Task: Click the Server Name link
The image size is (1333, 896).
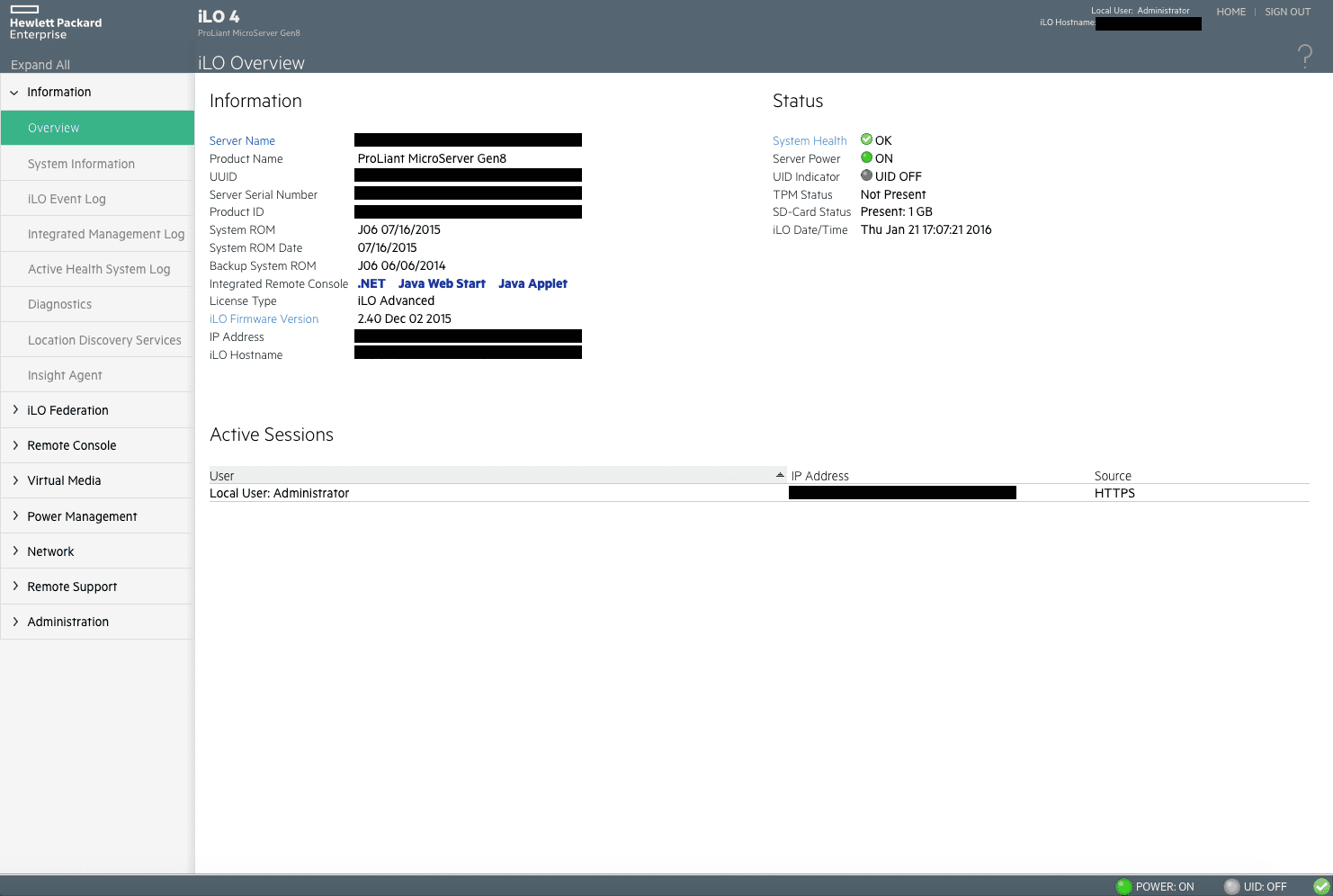Action: (x=242, y=140)
